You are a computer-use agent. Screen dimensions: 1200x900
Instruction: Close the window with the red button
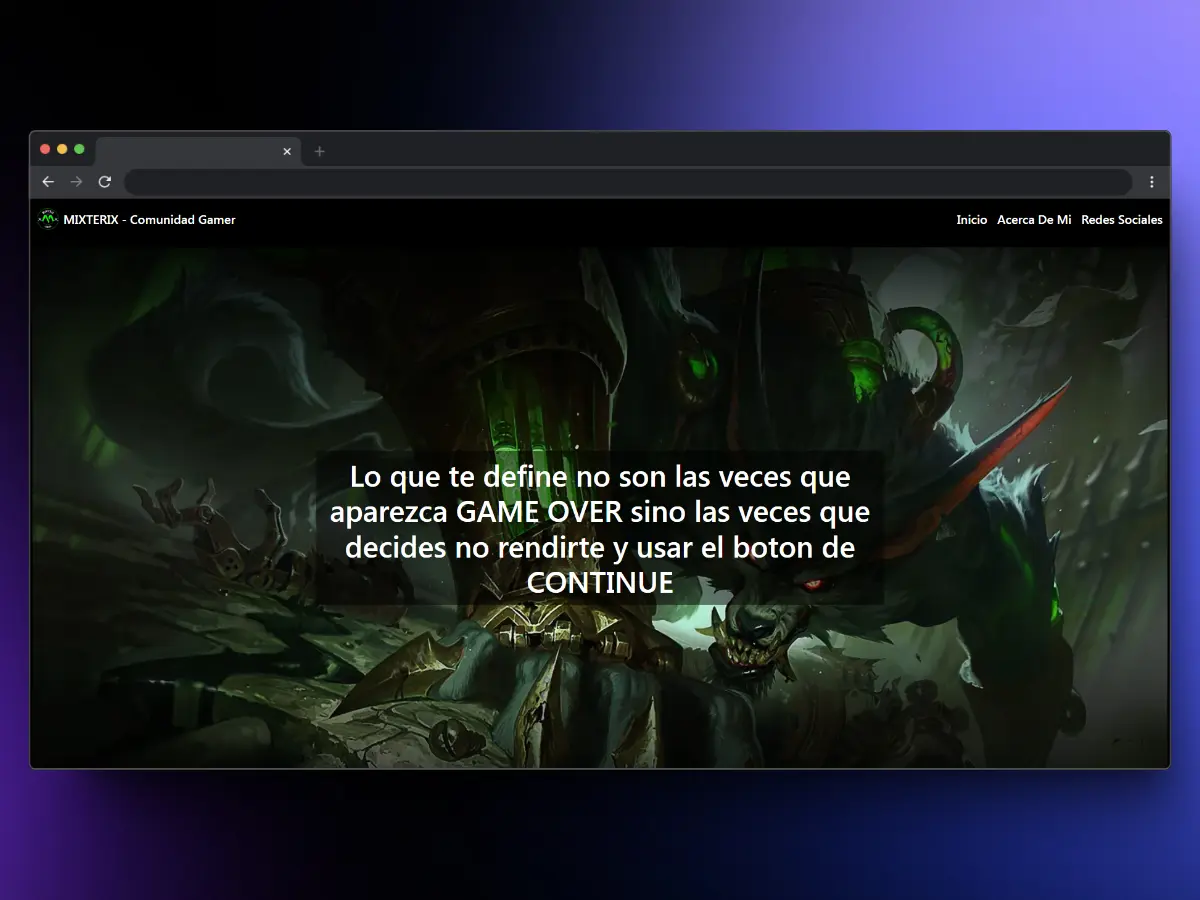pyautogui.click(x=45, y=149)
